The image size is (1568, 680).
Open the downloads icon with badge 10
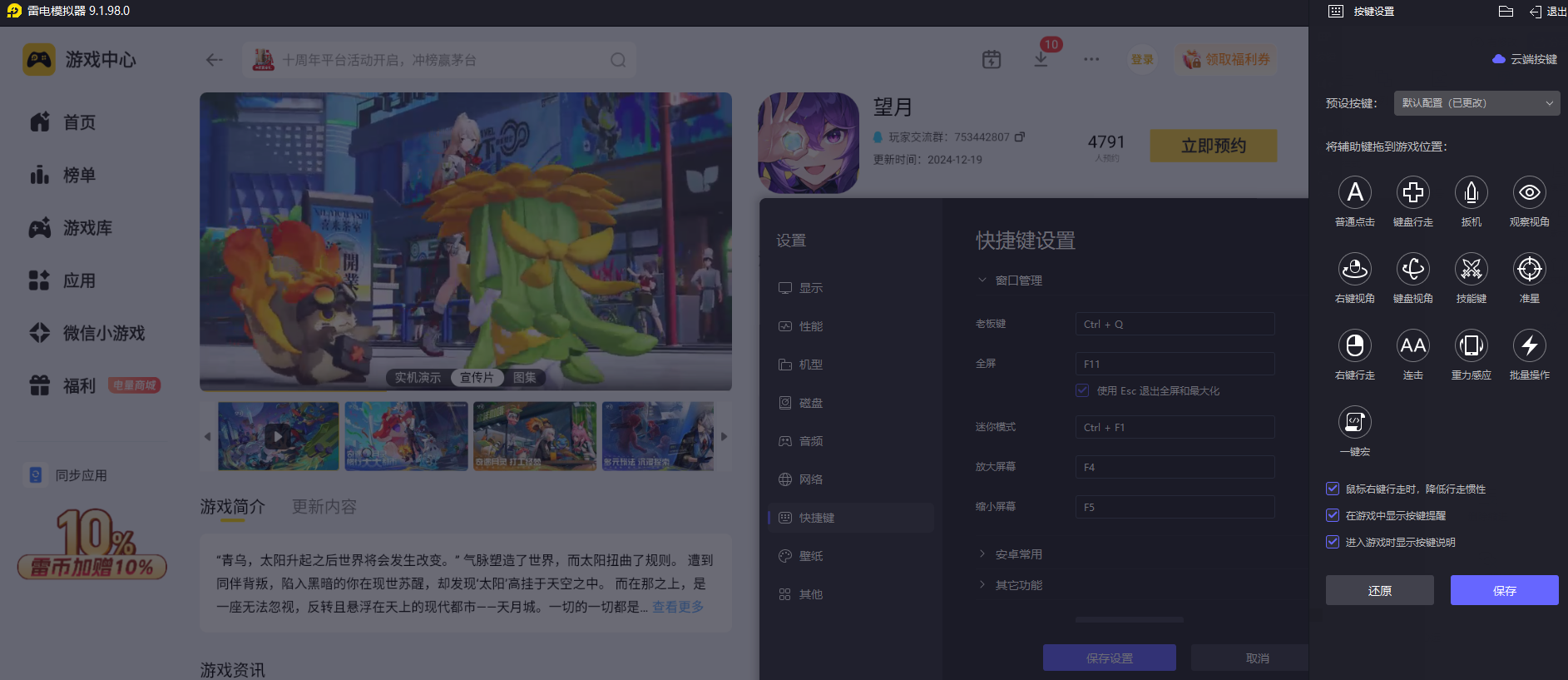[x=1041, y=59]
